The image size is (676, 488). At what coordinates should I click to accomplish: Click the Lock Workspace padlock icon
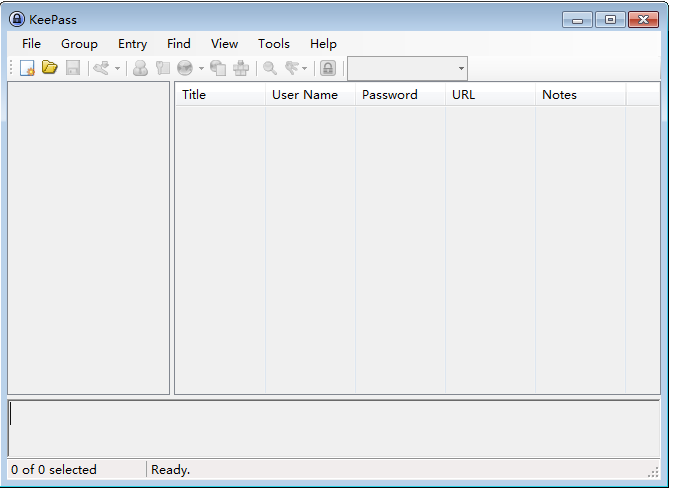click(x=328, y=68)
